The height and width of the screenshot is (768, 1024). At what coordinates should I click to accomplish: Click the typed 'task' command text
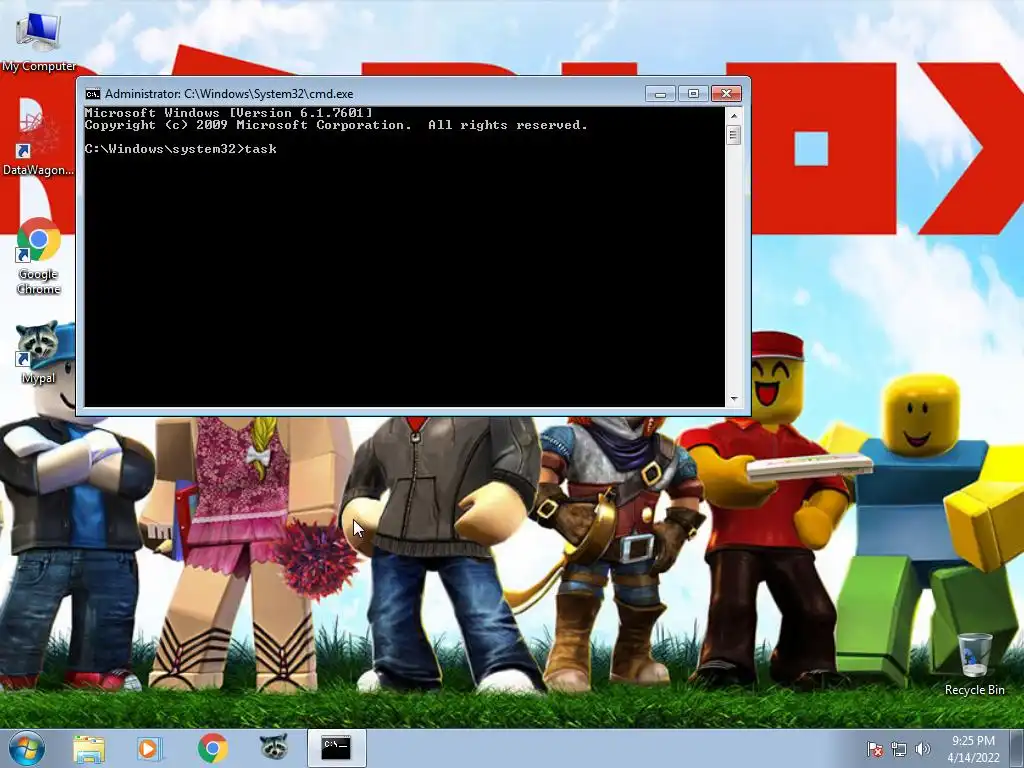click(261, 149)
